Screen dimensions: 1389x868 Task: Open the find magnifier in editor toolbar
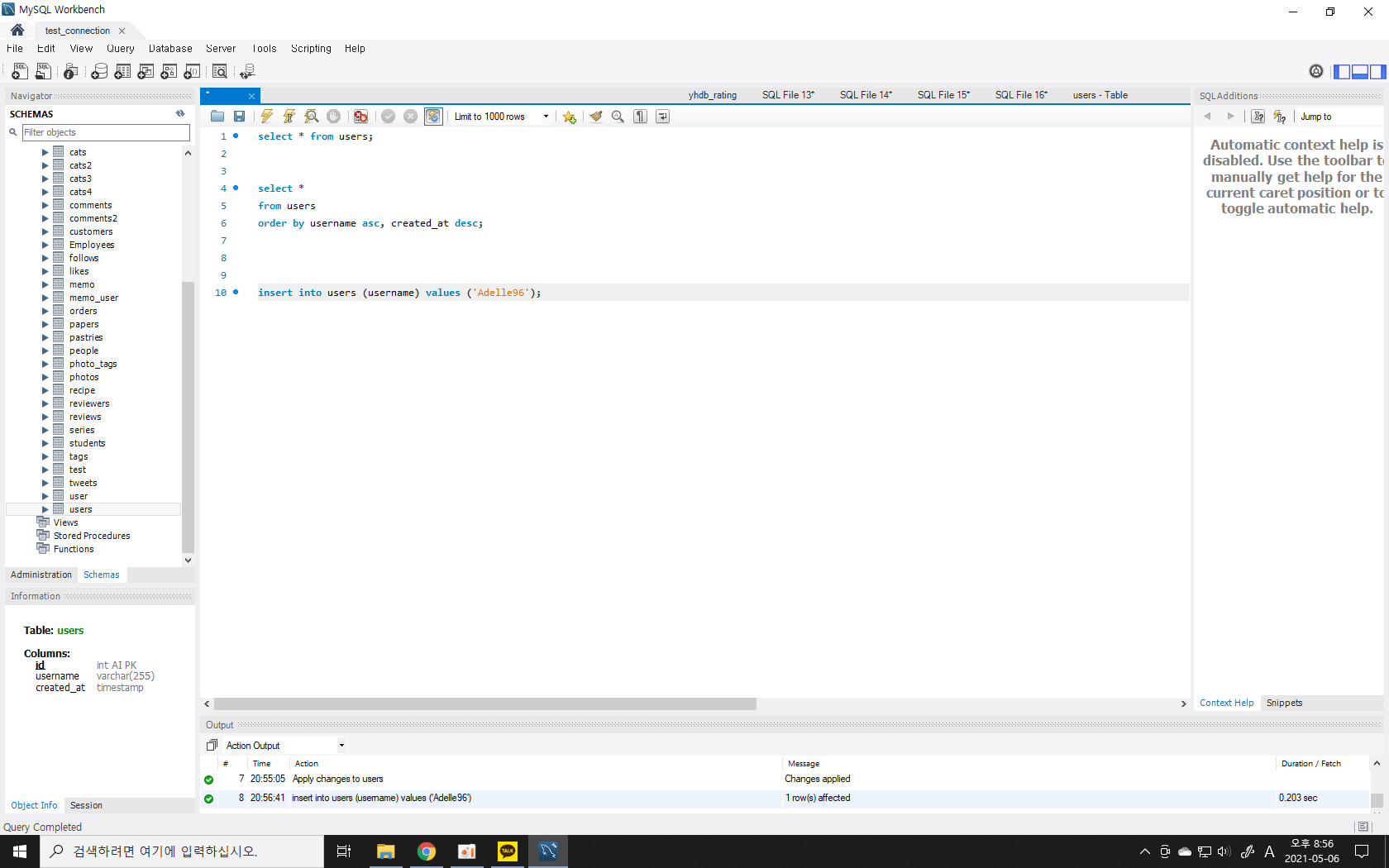[x=618, y=117]
